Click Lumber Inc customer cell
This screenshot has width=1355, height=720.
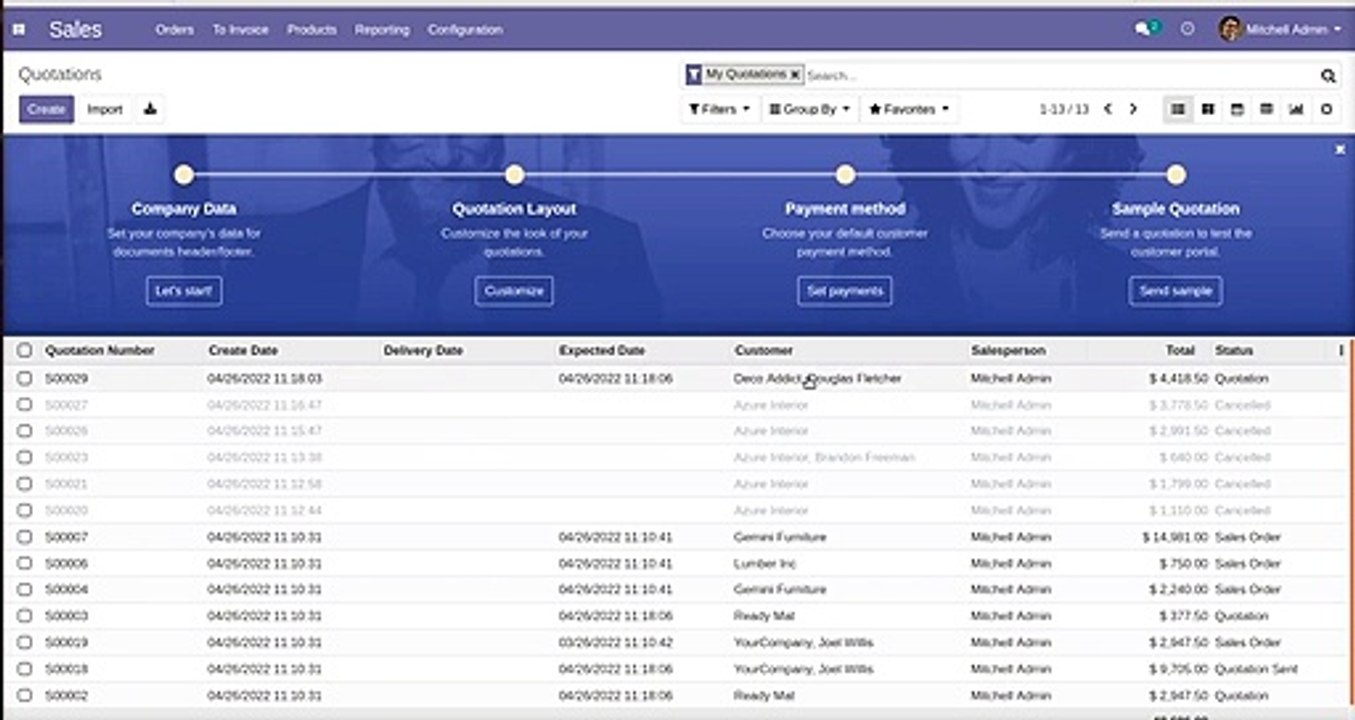(x=765, y=563)
